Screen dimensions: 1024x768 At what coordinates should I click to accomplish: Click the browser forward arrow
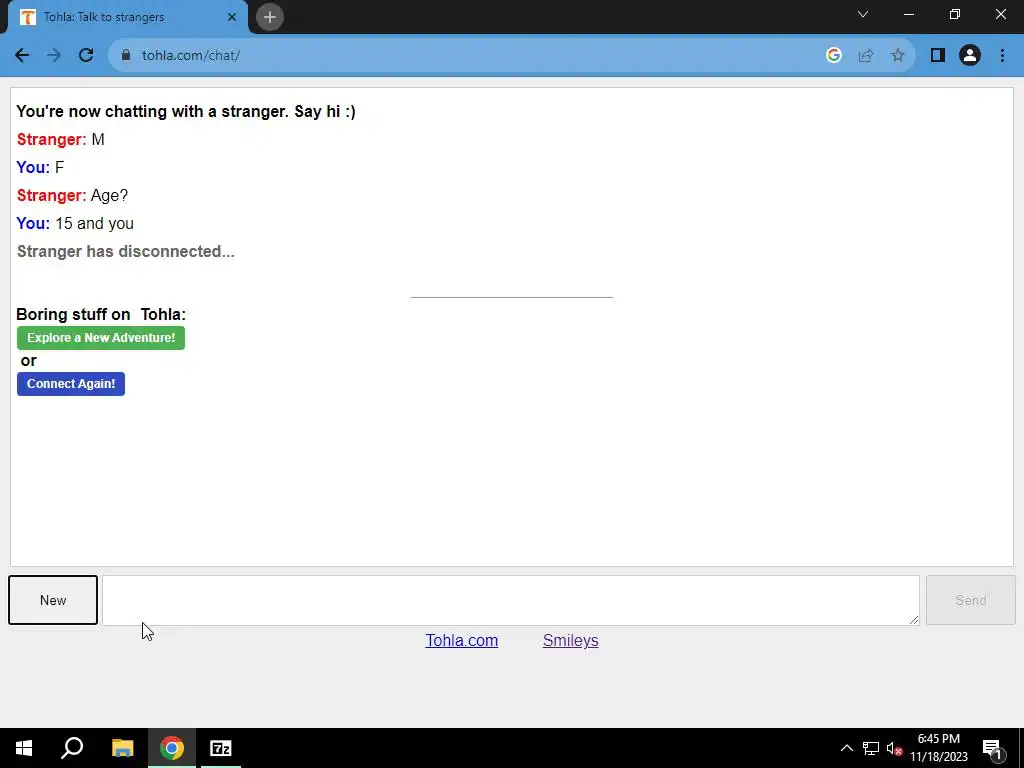coord(54,56)
